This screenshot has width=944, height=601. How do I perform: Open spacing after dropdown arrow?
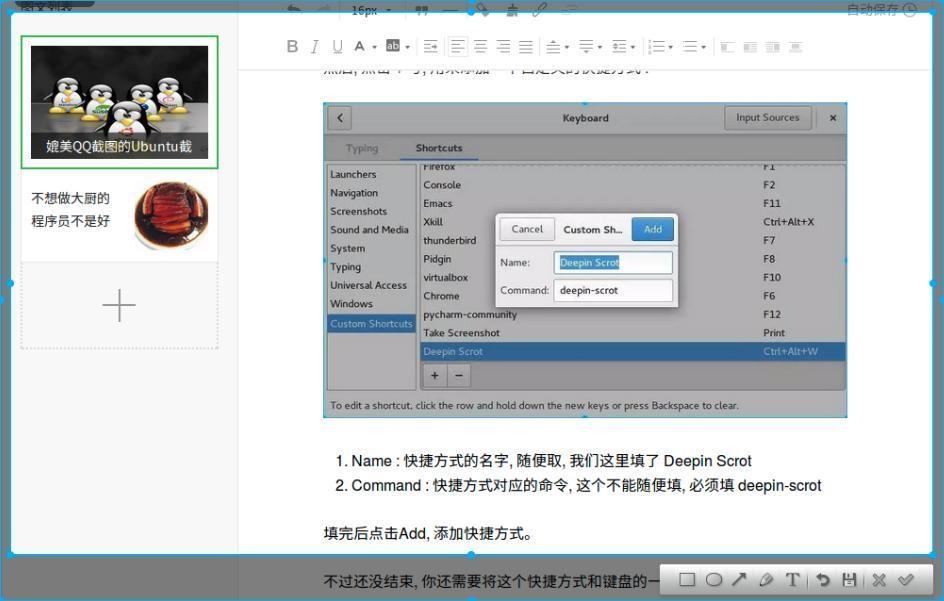[x=600, y=47]
